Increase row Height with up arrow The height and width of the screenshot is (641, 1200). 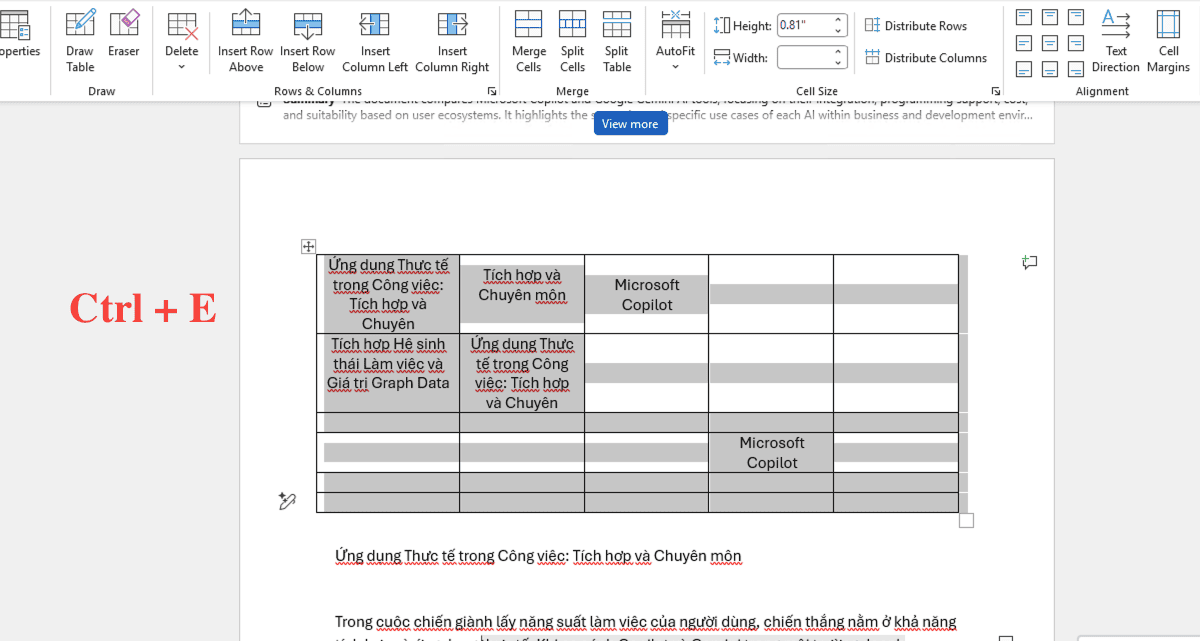click(x=839, y=21)
